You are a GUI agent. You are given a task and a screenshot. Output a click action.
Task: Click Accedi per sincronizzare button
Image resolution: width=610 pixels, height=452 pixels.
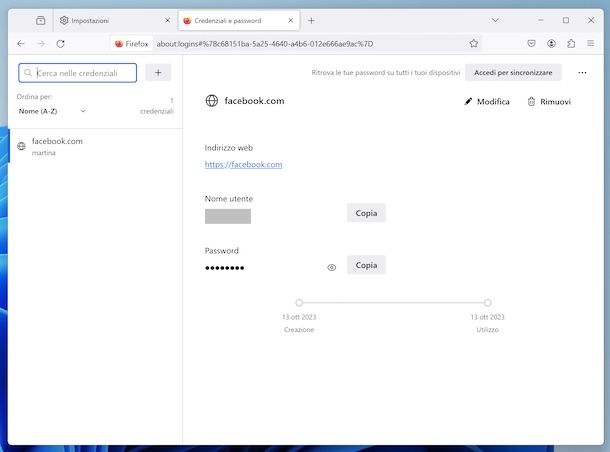click(x=513, y=73)
